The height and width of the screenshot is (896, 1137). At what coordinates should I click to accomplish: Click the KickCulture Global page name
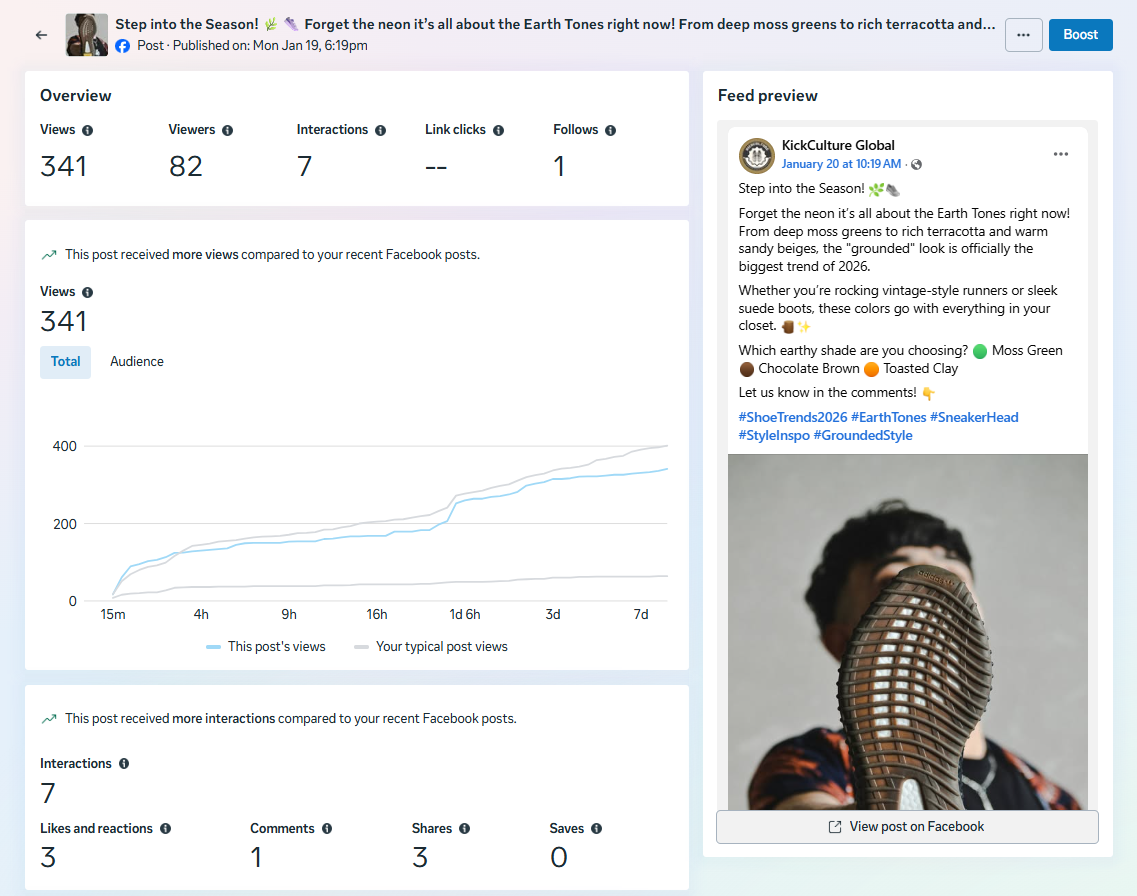[838, 145]
